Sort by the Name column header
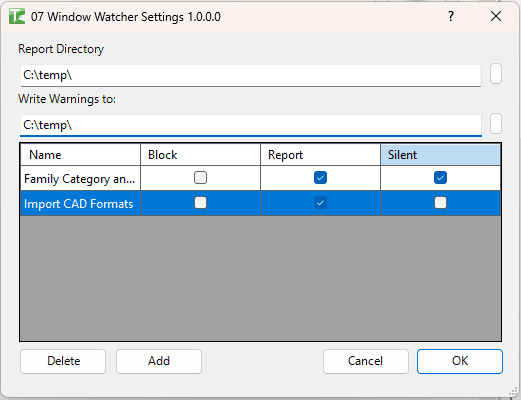 point(80,155)
